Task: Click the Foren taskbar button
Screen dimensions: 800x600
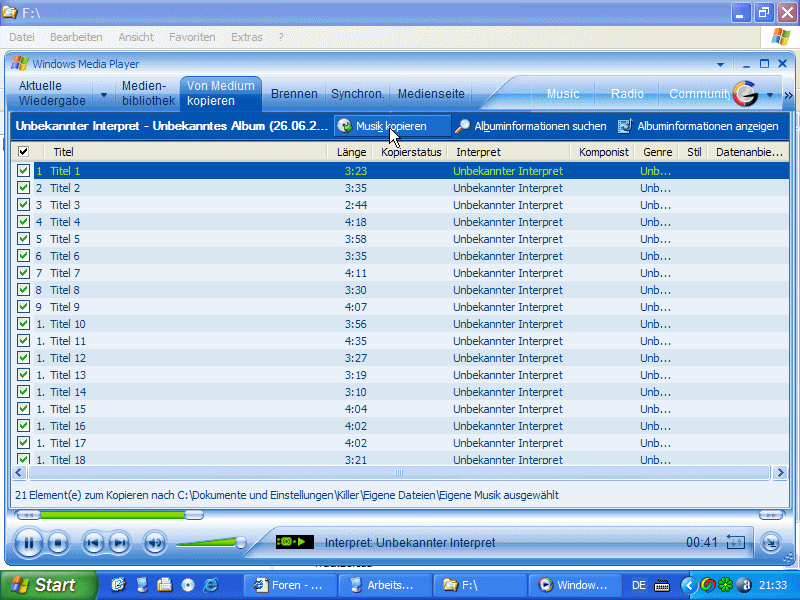Action: point(290,585)
